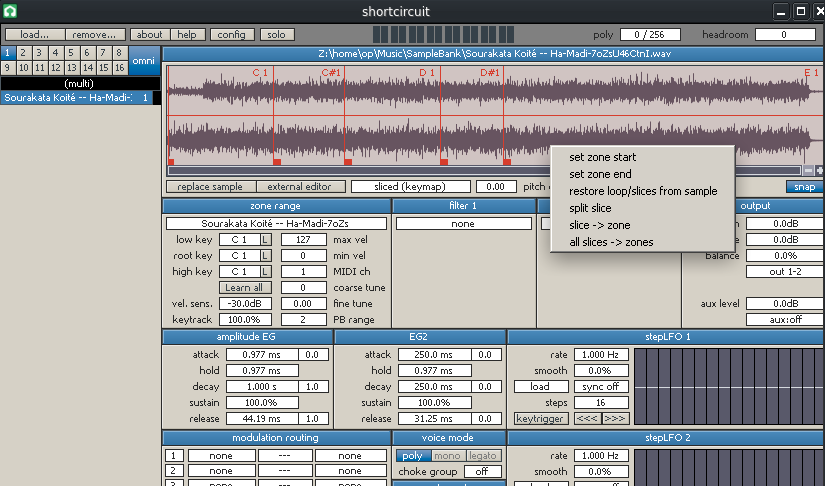Click the keytrack 100.0% field
Image resolution: width=825 pixels, height=486 pixels.
click(x=245, y=319)
